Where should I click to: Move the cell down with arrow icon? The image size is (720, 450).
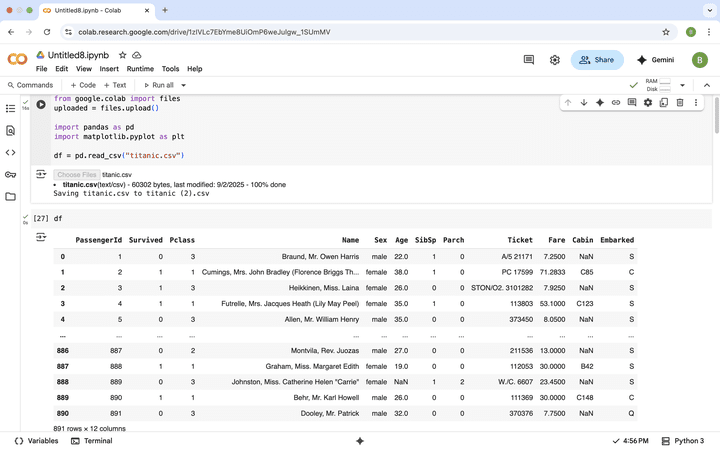click(584, 103)
